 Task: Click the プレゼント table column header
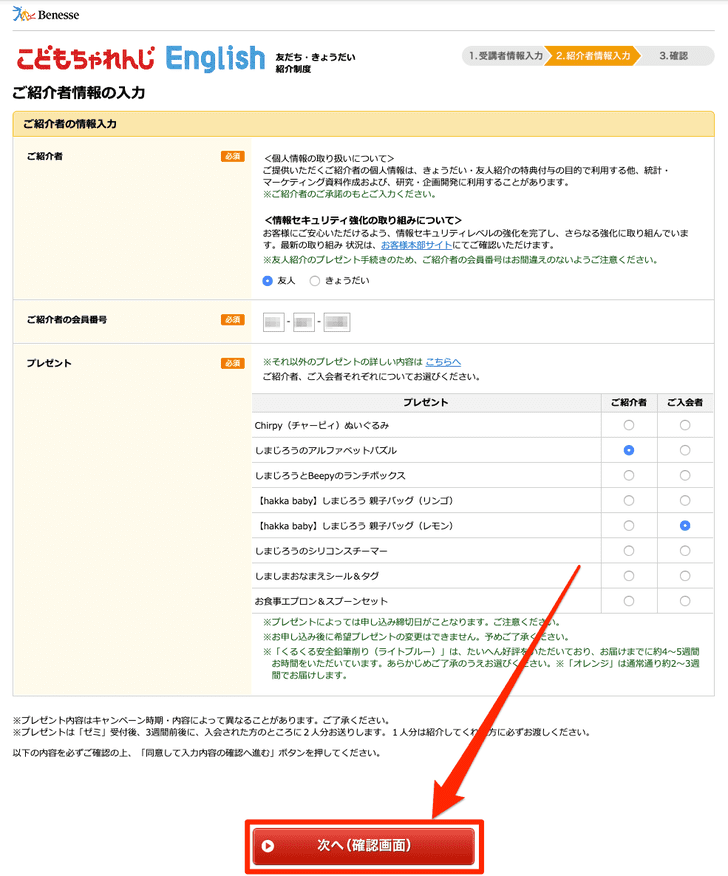pos(426,403)
